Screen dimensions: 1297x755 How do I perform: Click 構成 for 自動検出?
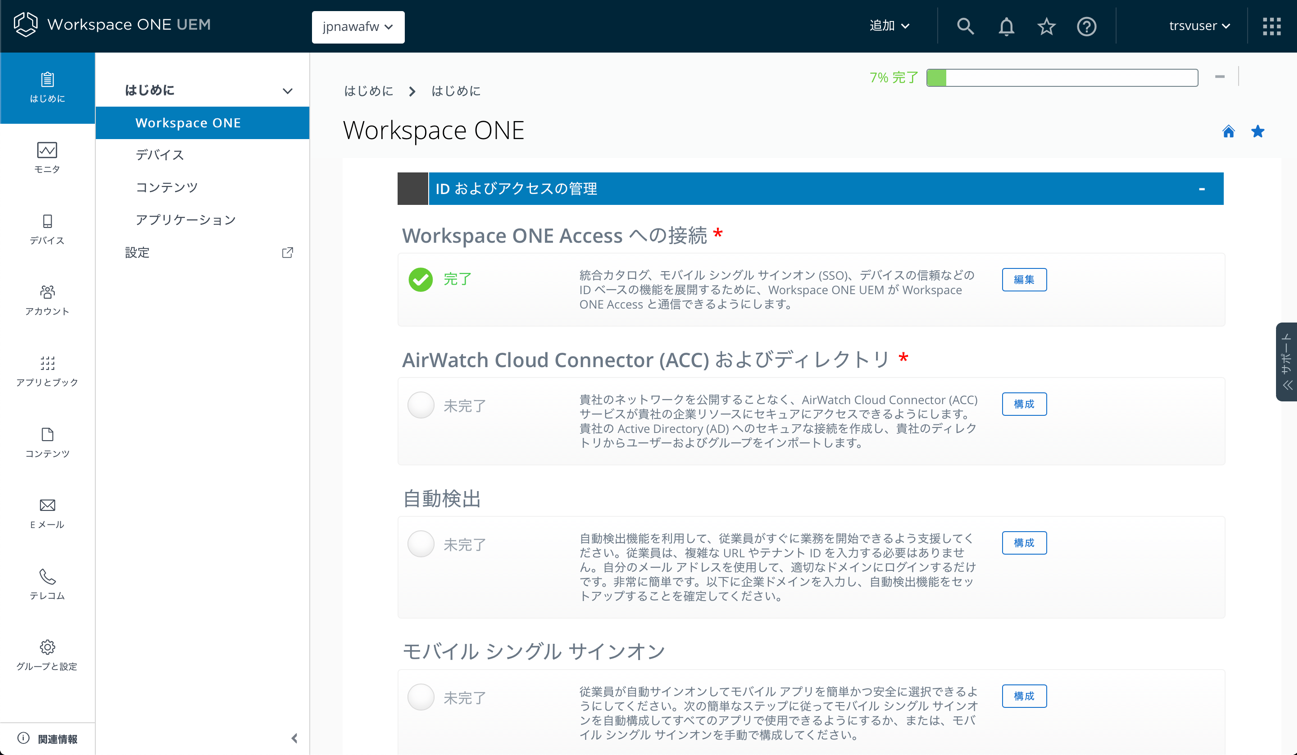pos(1024,543)
